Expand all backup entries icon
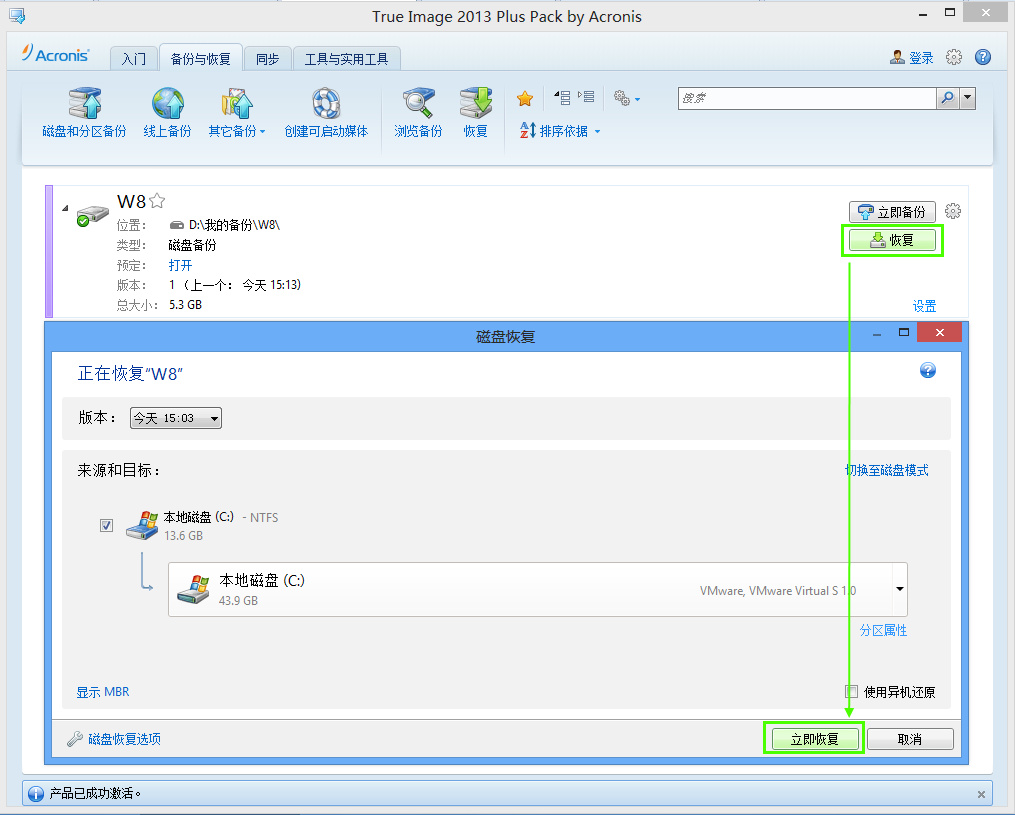This screenshot has height=815, width=1015. (586, 98)
